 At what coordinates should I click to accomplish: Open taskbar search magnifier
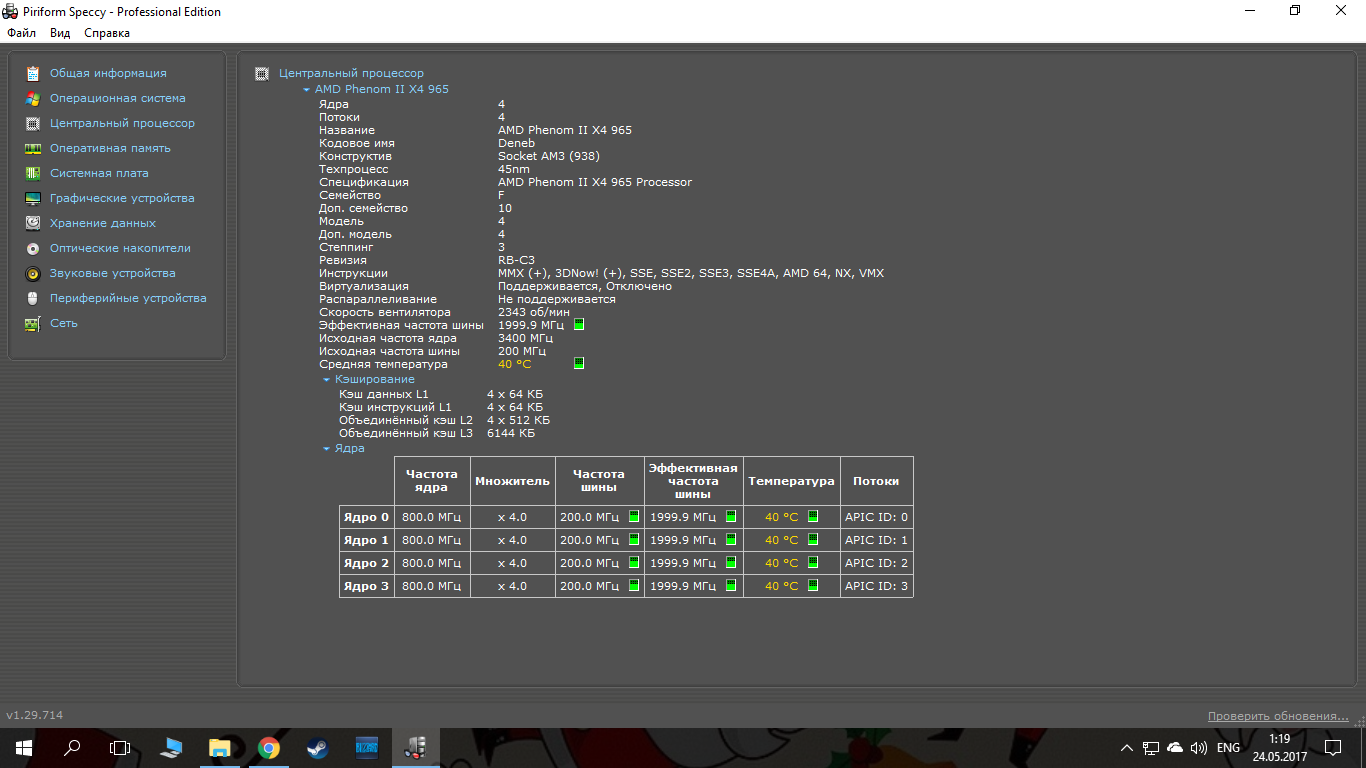[72, 747]
